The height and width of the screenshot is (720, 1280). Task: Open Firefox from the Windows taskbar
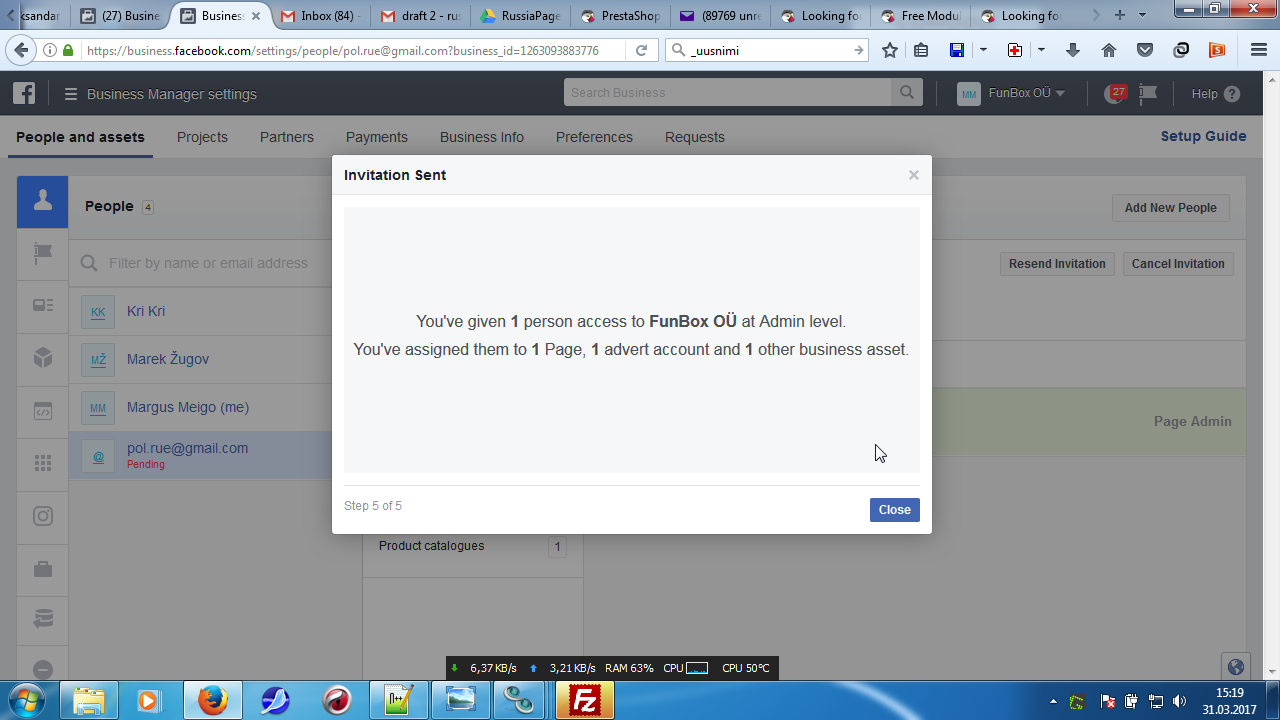tap(212, 701)
